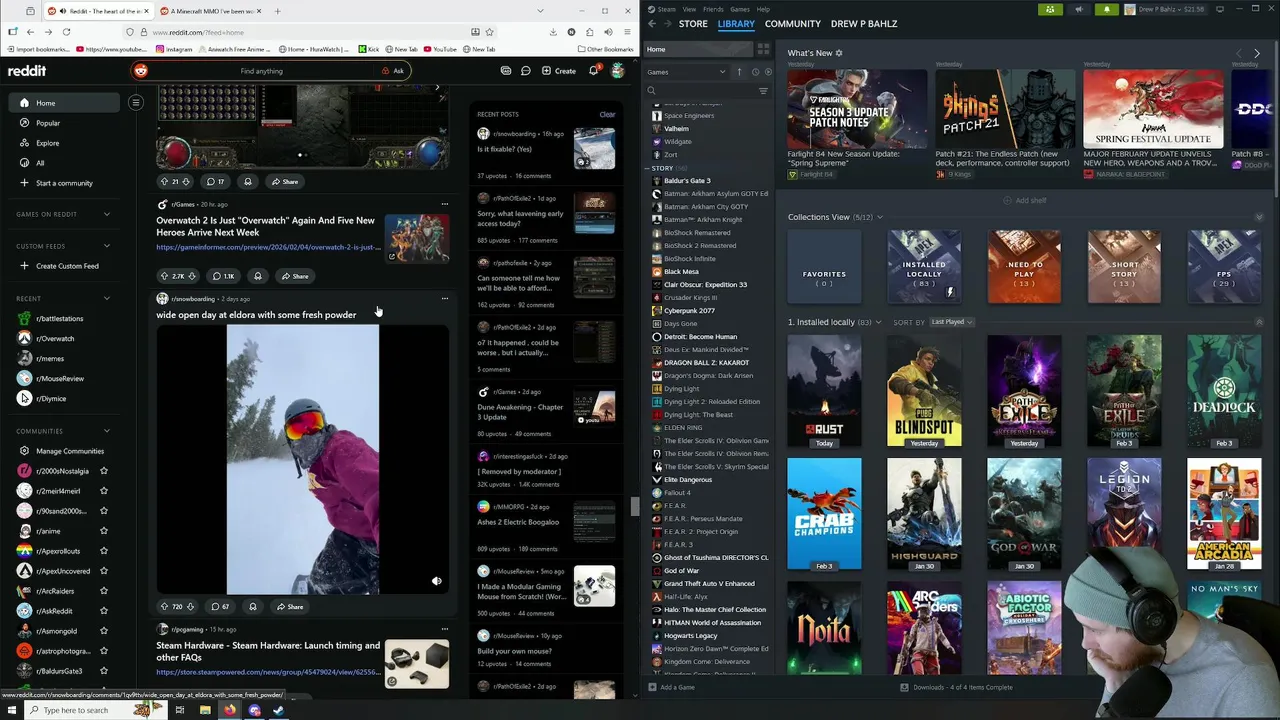This screenshot has width=1280, height=720.
Task: Open snowboarding post overflow menu dots
Action: point(445,298)
